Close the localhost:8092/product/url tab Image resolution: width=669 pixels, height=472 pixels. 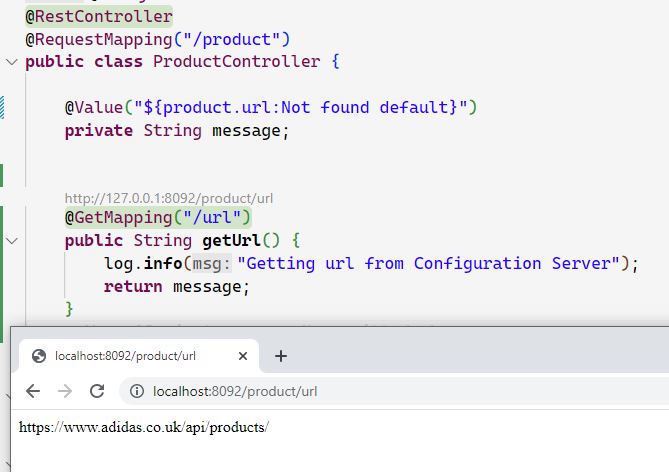point(243,356)
